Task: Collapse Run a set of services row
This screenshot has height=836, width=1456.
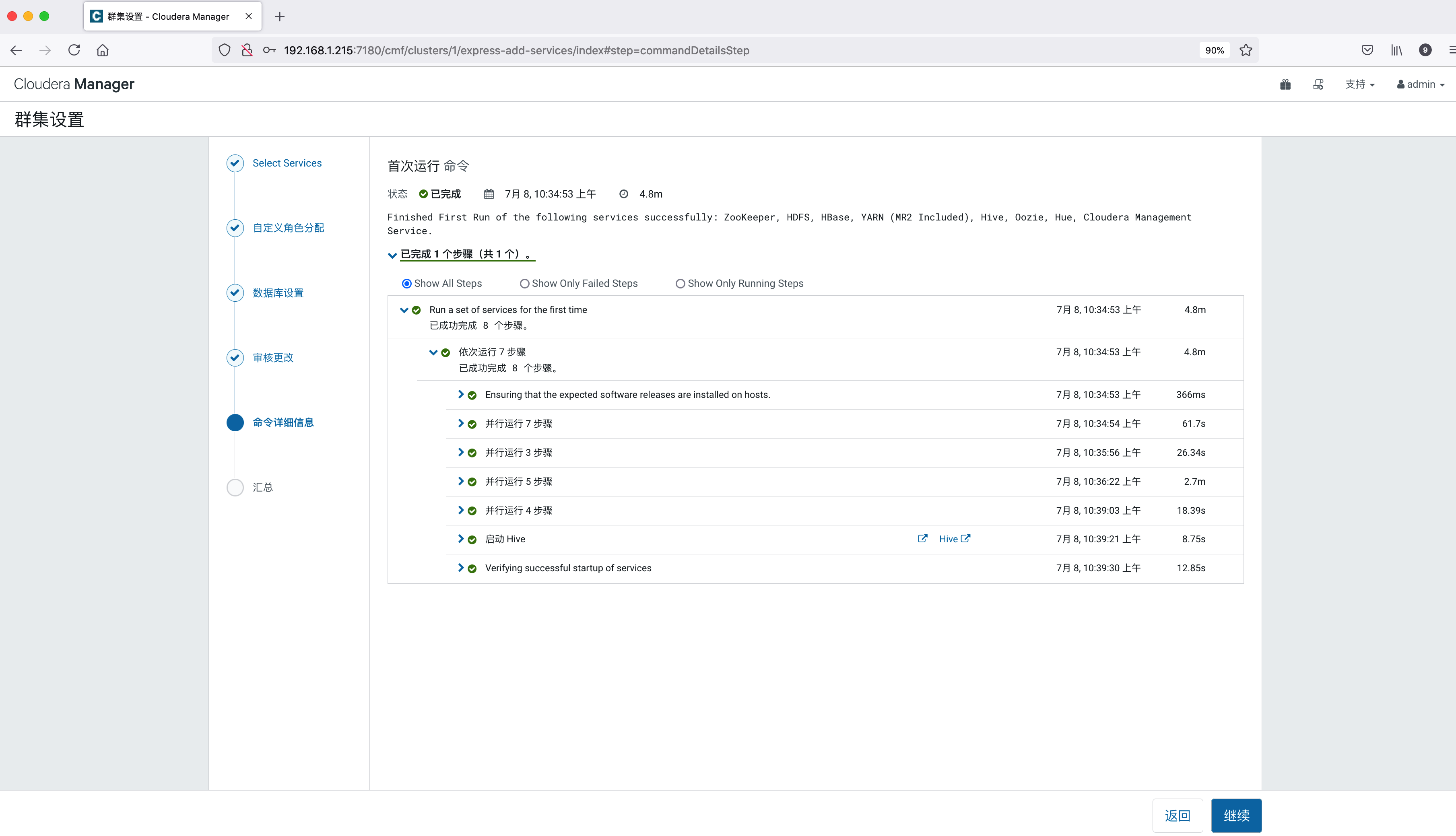Action: (404, 310)
